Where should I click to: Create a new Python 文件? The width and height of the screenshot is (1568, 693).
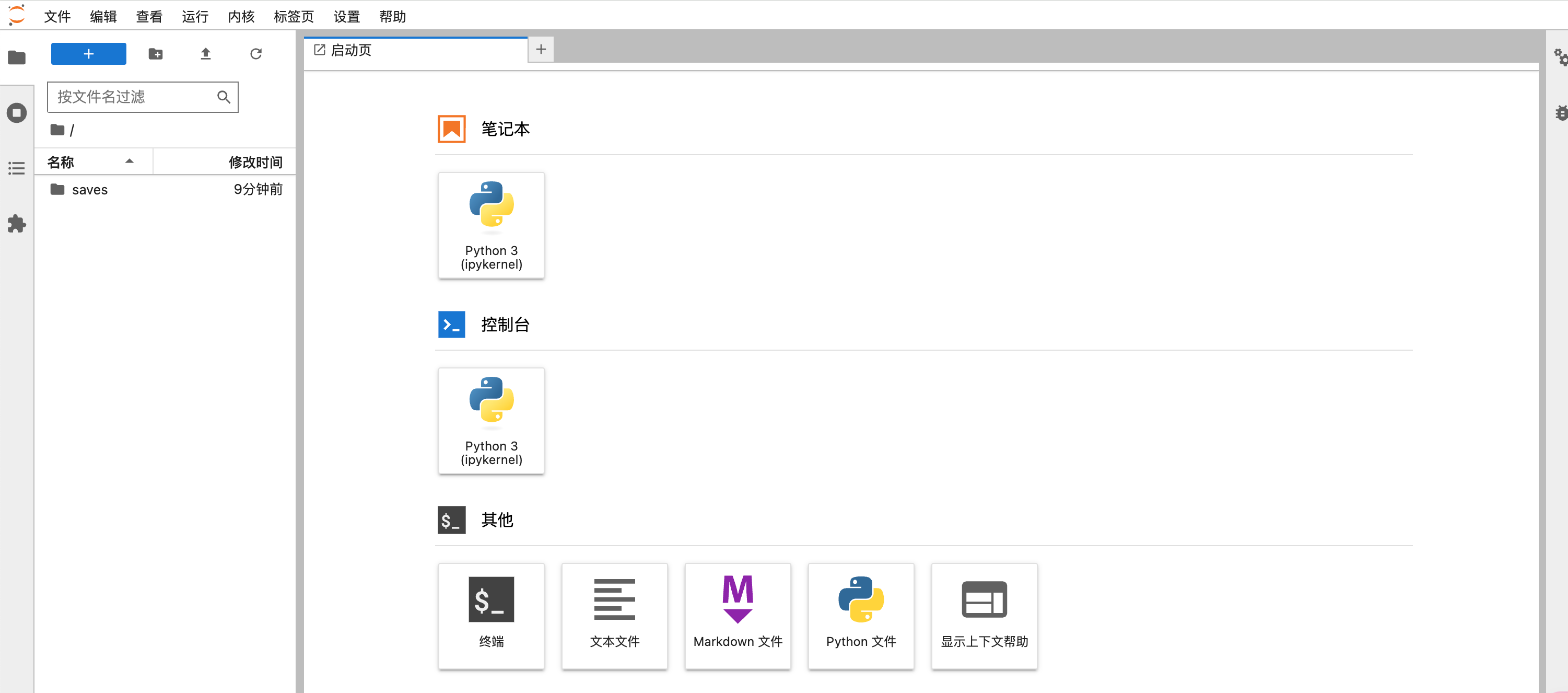coord(861,616)
